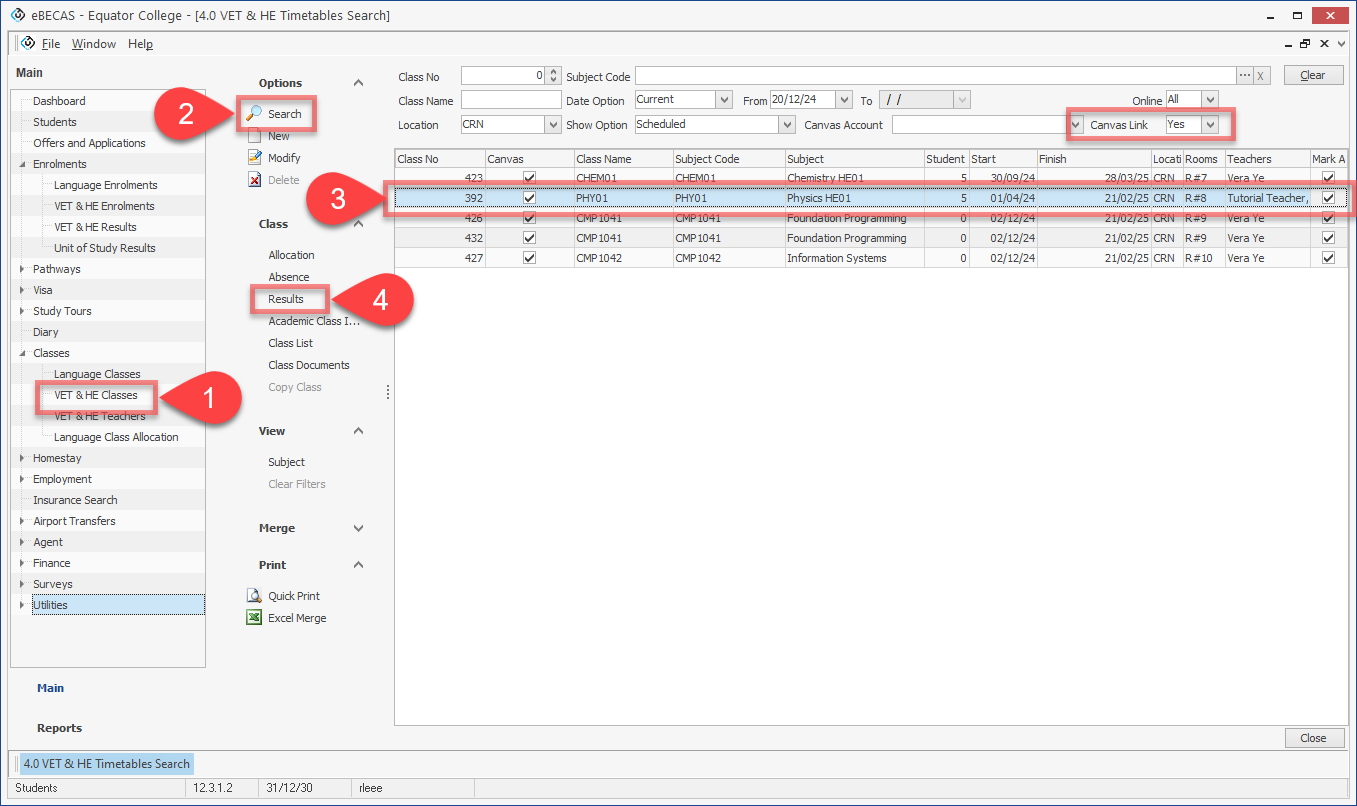Select VET & HE Classes in tree
The image size is (1357, 806).
click(x=96, y=395)
